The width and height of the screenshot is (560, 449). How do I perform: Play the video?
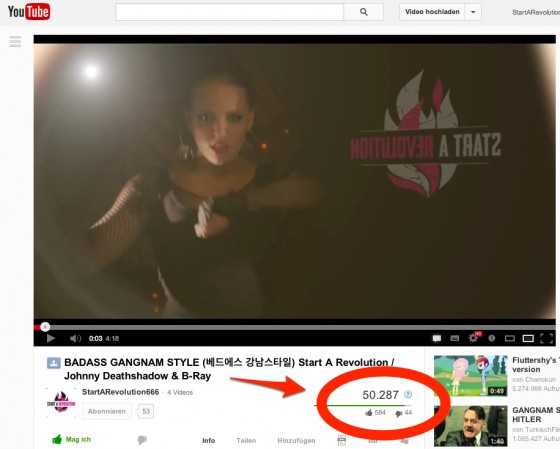[x=51, y=338]
